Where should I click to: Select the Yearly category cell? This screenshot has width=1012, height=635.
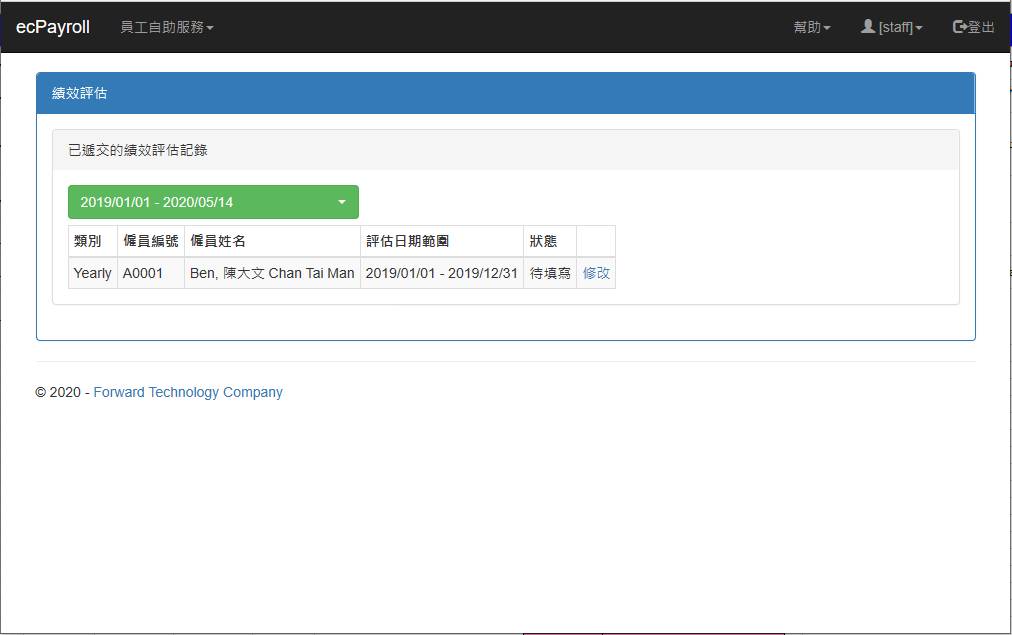click(93, 273)
